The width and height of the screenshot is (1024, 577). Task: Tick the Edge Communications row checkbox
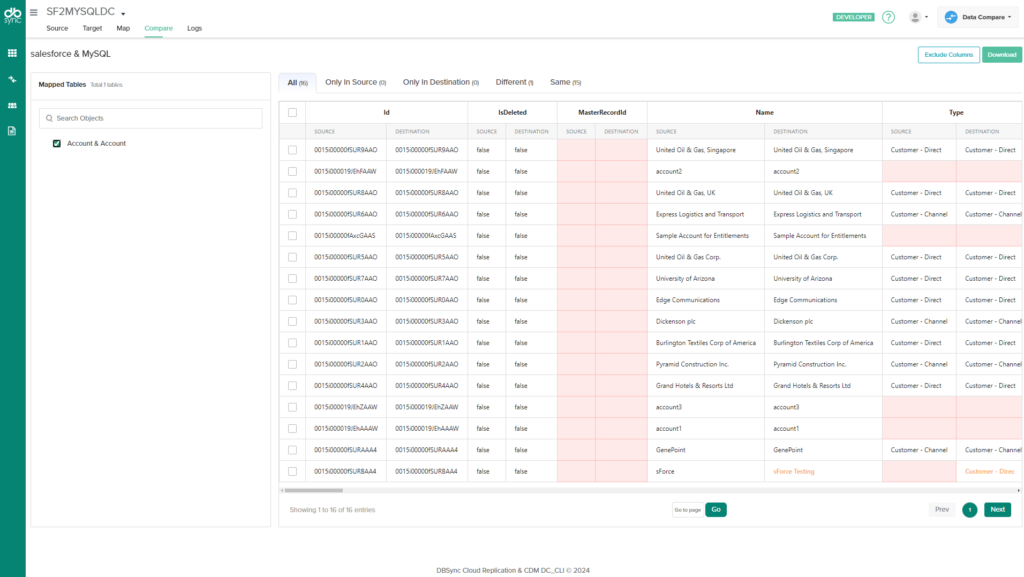pyautogui.click(x=293, y=300)
